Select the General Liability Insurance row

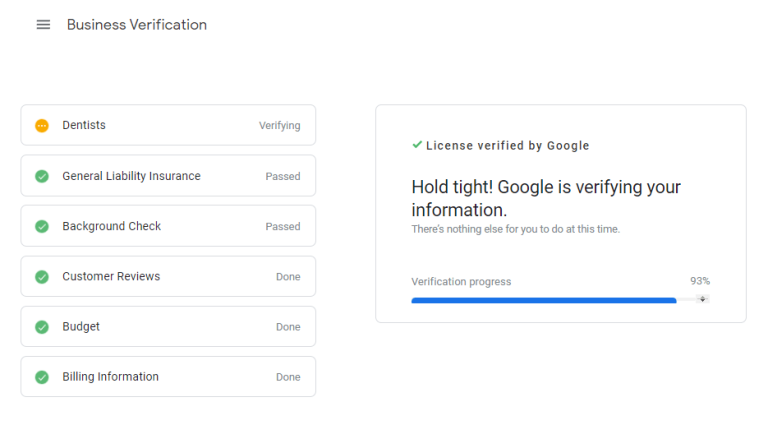click(168, 176)
